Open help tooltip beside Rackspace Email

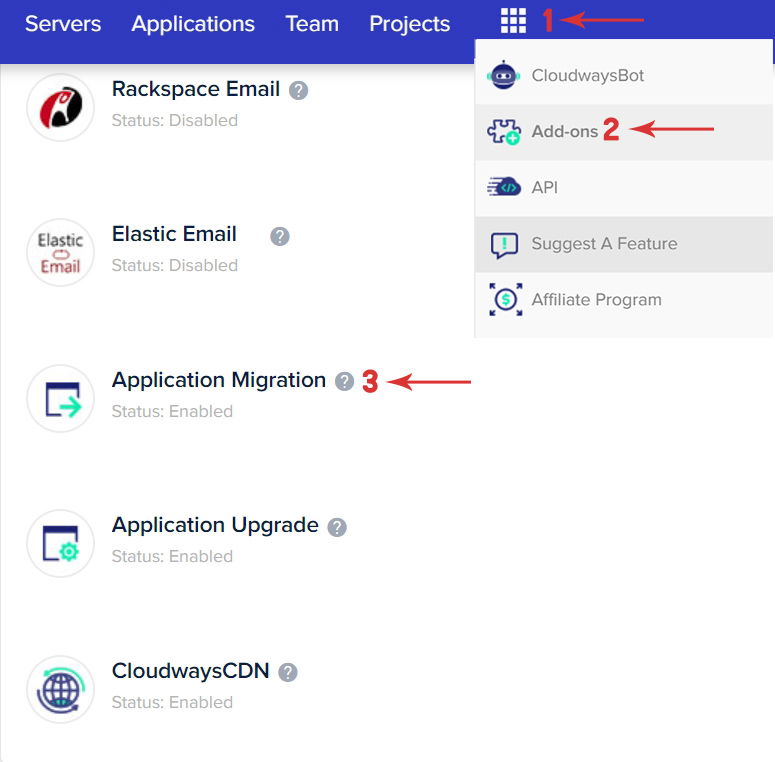(x=299, y=90)
